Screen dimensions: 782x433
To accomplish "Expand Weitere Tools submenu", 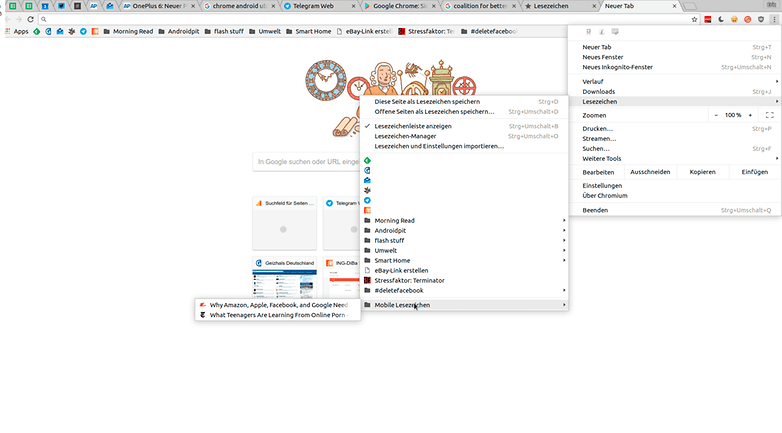I will 675,159.
